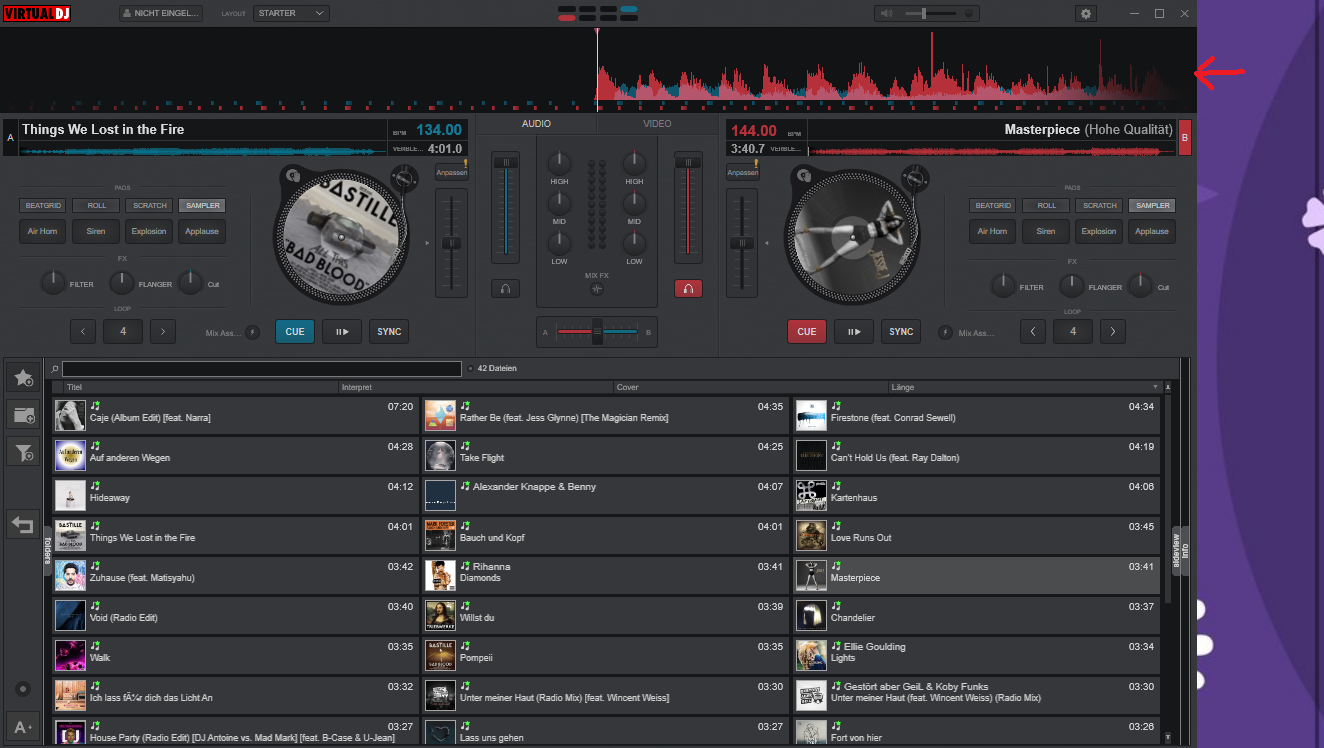Select deck B SAMPLER pad mode
The image size is (1324, 748).
[x=1152, y=205]
